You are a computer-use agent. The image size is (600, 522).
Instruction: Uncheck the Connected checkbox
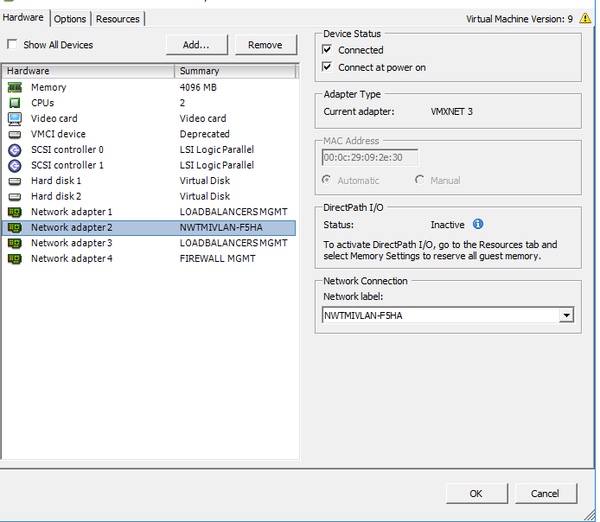pyautogui.click(x=327, y=49)
